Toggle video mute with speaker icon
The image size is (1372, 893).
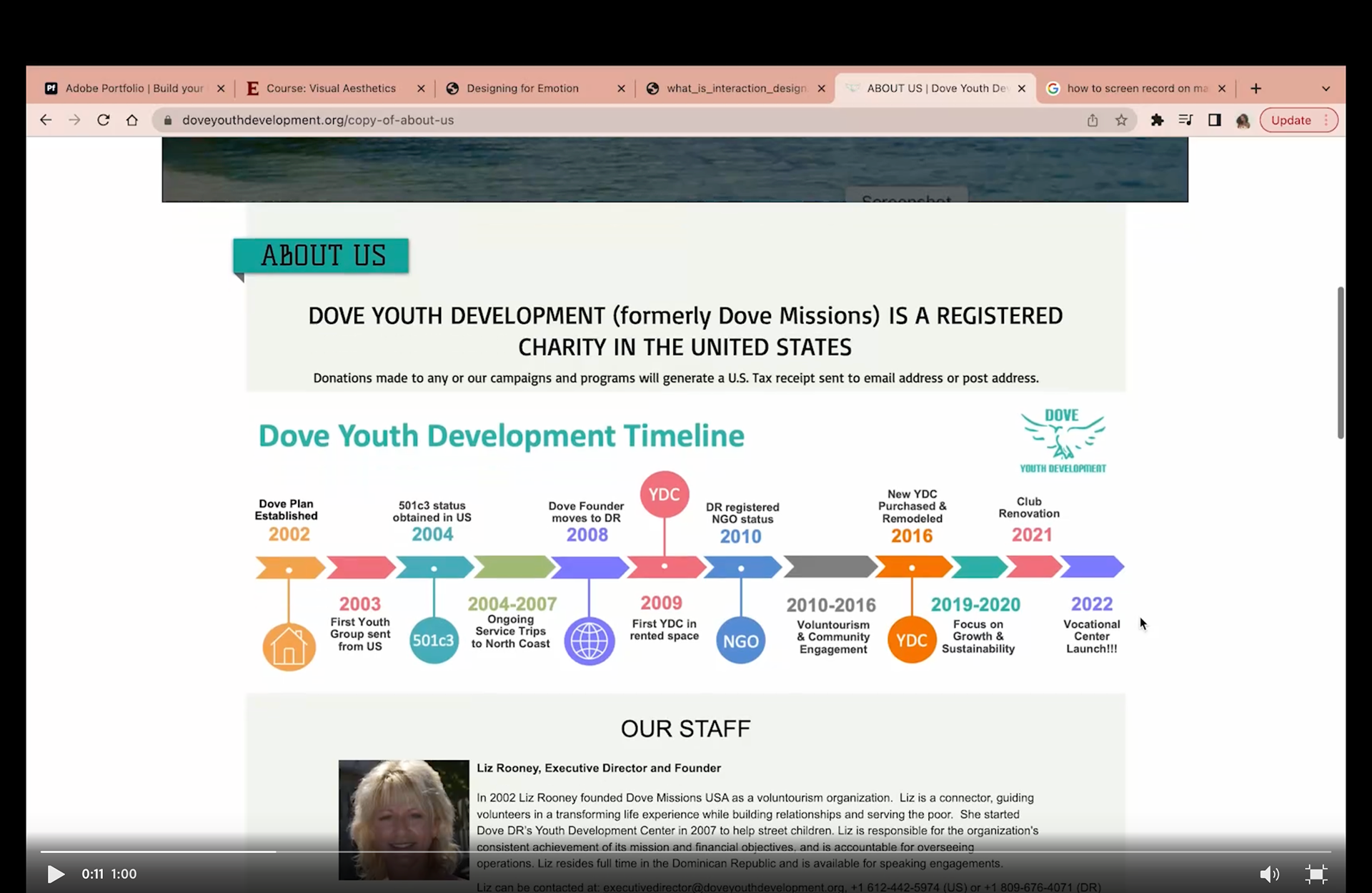point(1269,874)
